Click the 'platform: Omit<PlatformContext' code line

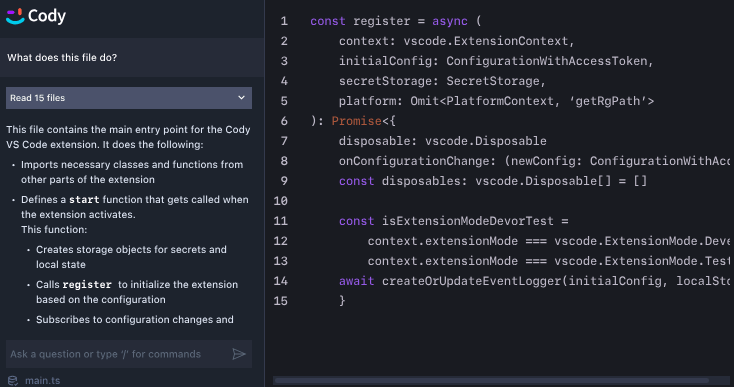(496, 101)
